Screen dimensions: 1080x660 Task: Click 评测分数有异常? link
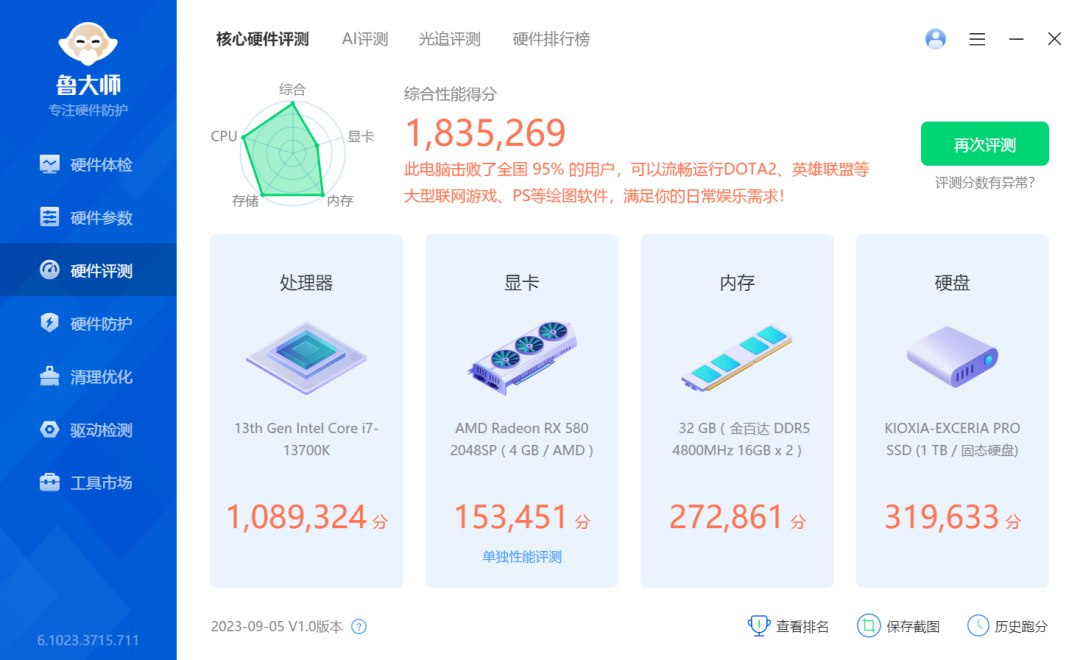coord(984,183)
